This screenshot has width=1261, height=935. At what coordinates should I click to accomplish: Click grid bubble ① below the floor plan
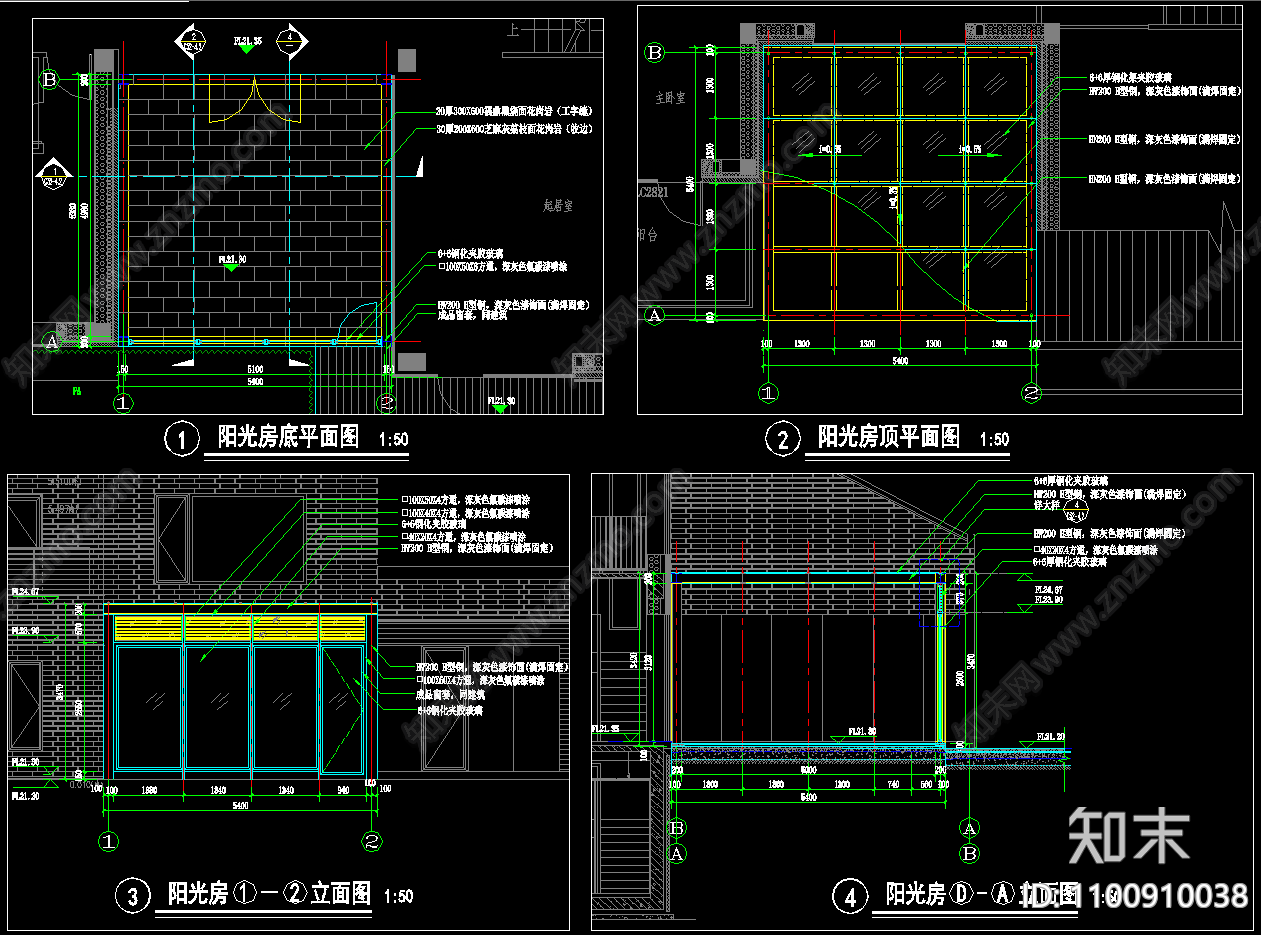point(123,402)
